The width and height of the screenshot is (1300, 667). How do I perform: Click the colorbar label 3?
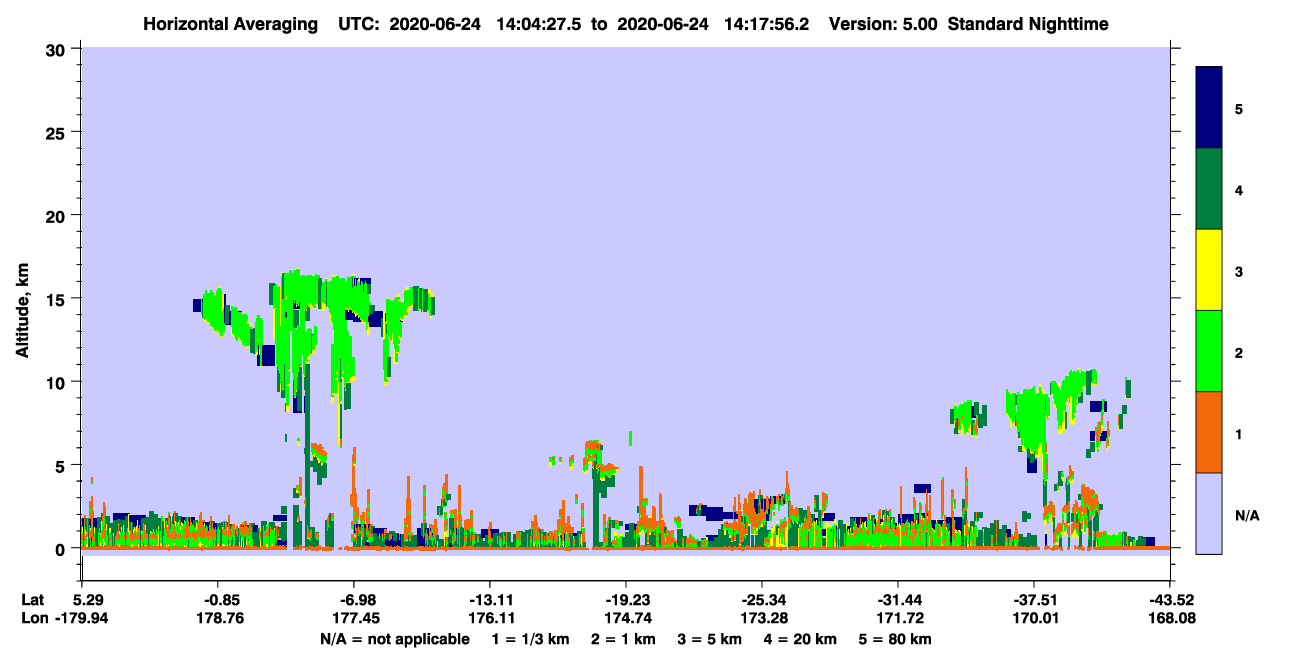pyautogui.click(x=1239, y=271)
